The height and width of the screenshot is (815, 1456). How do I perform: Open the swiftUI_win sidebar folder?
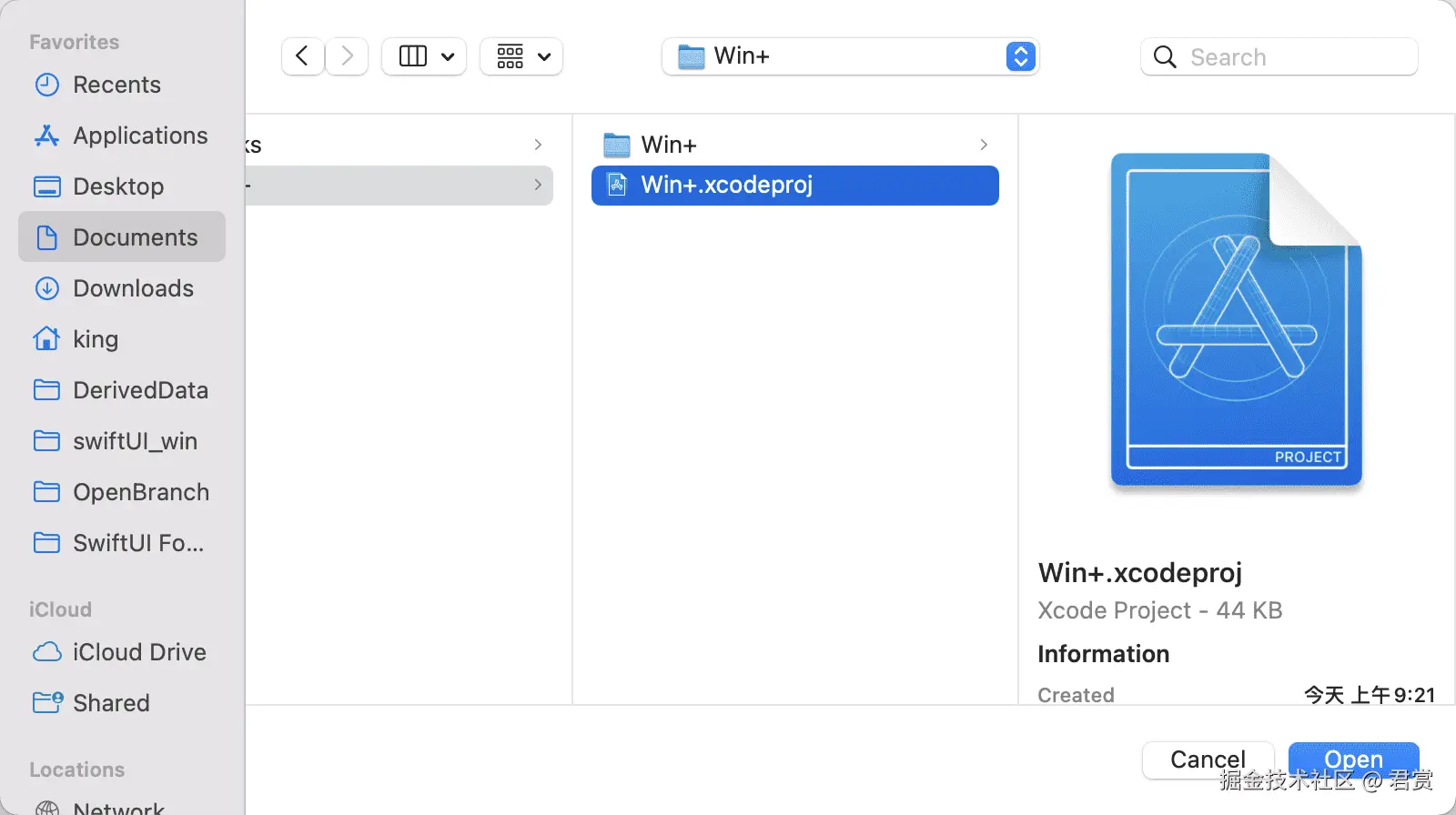(121, 441)
